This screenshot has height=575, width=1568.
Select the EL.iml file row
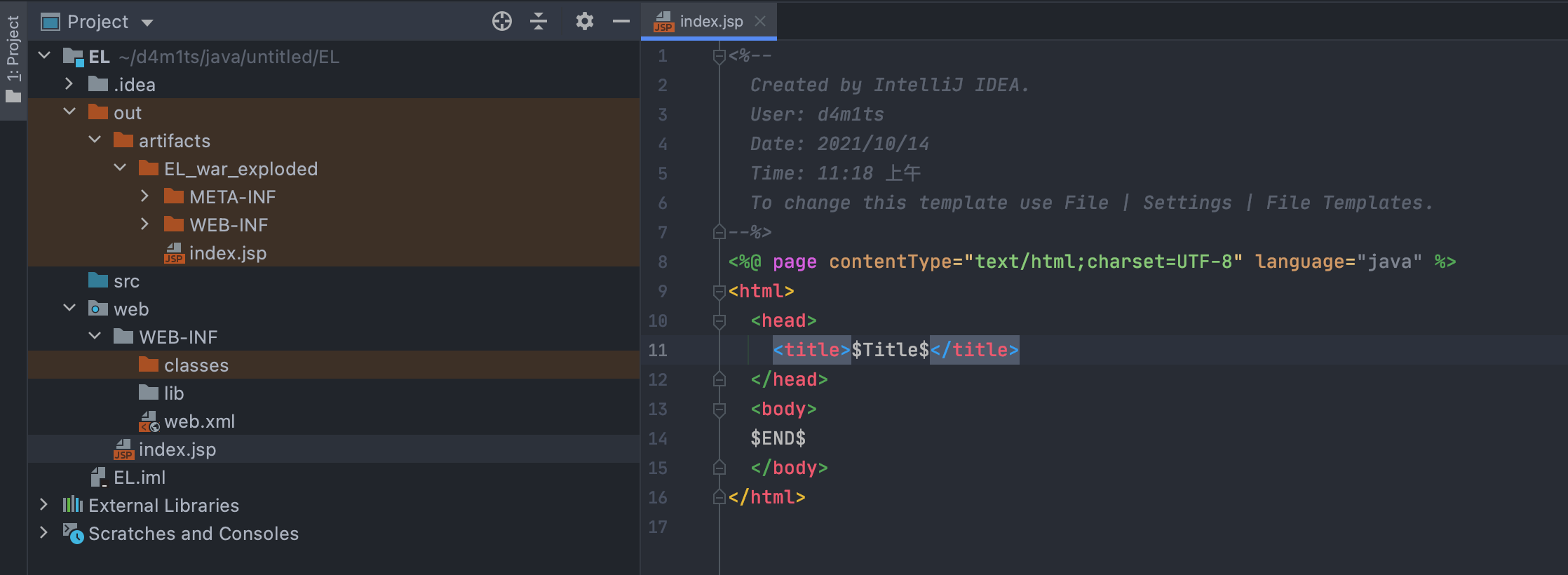click(333, 477)
